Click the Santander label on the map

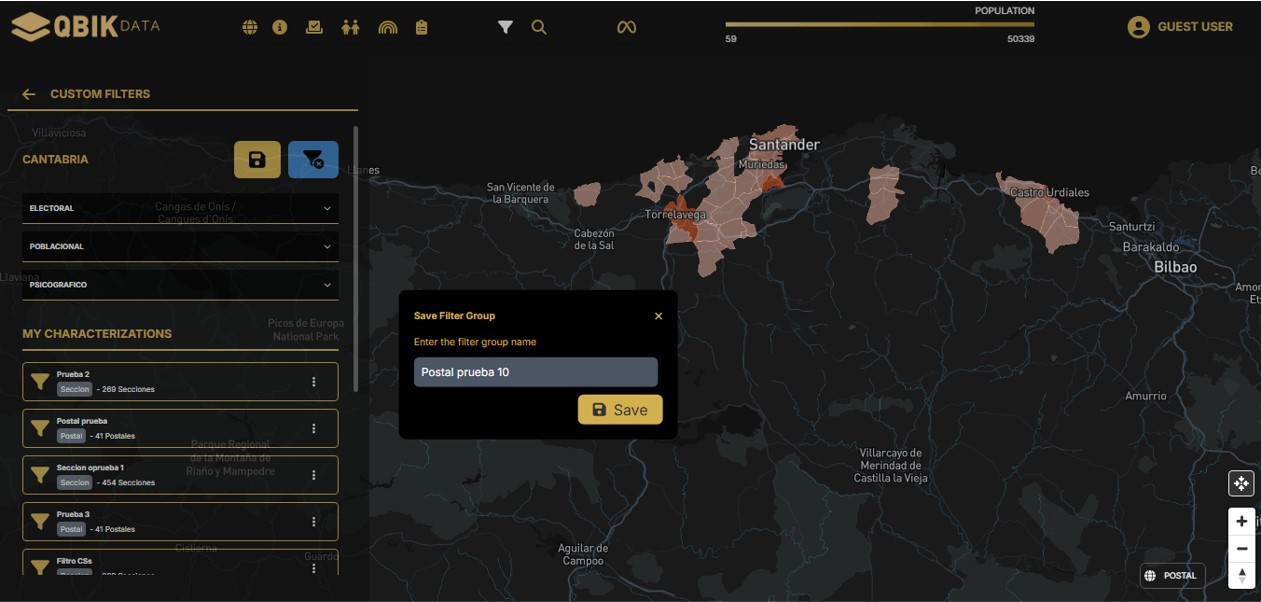coord(784,144)
